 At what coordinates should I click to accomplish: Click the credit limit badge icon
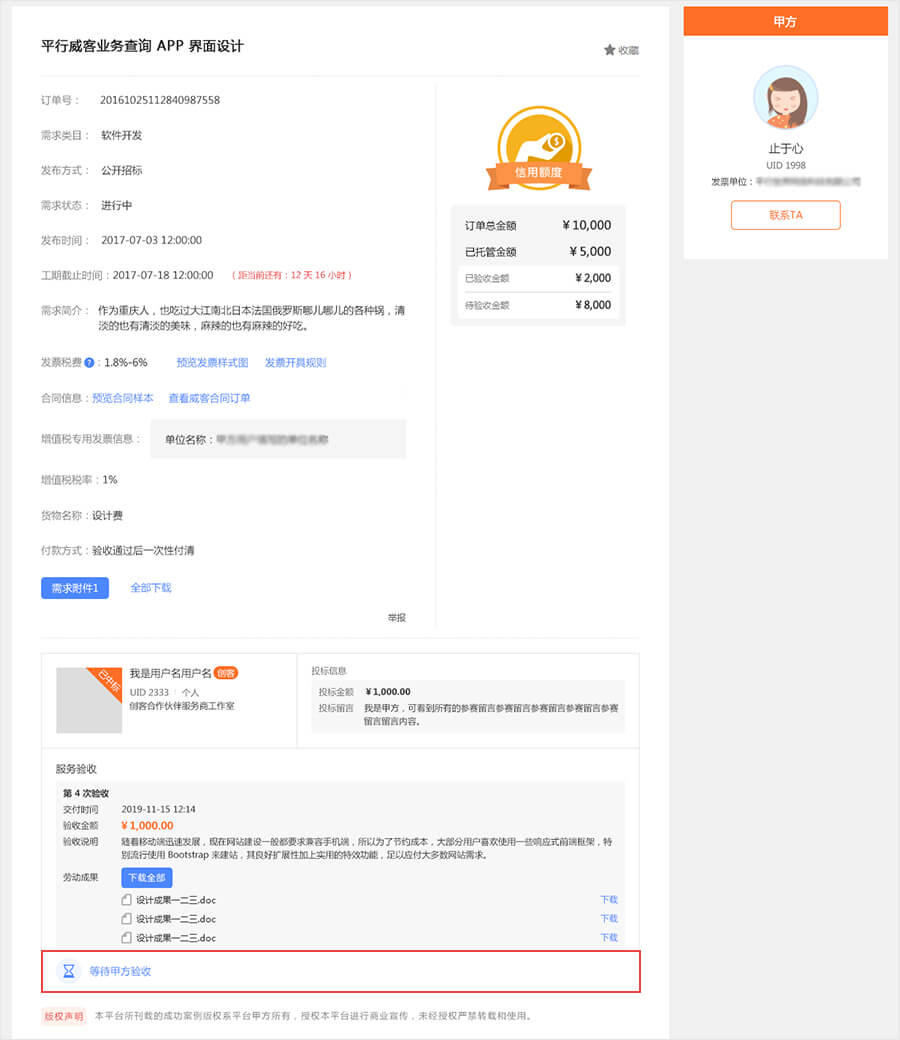538,149
